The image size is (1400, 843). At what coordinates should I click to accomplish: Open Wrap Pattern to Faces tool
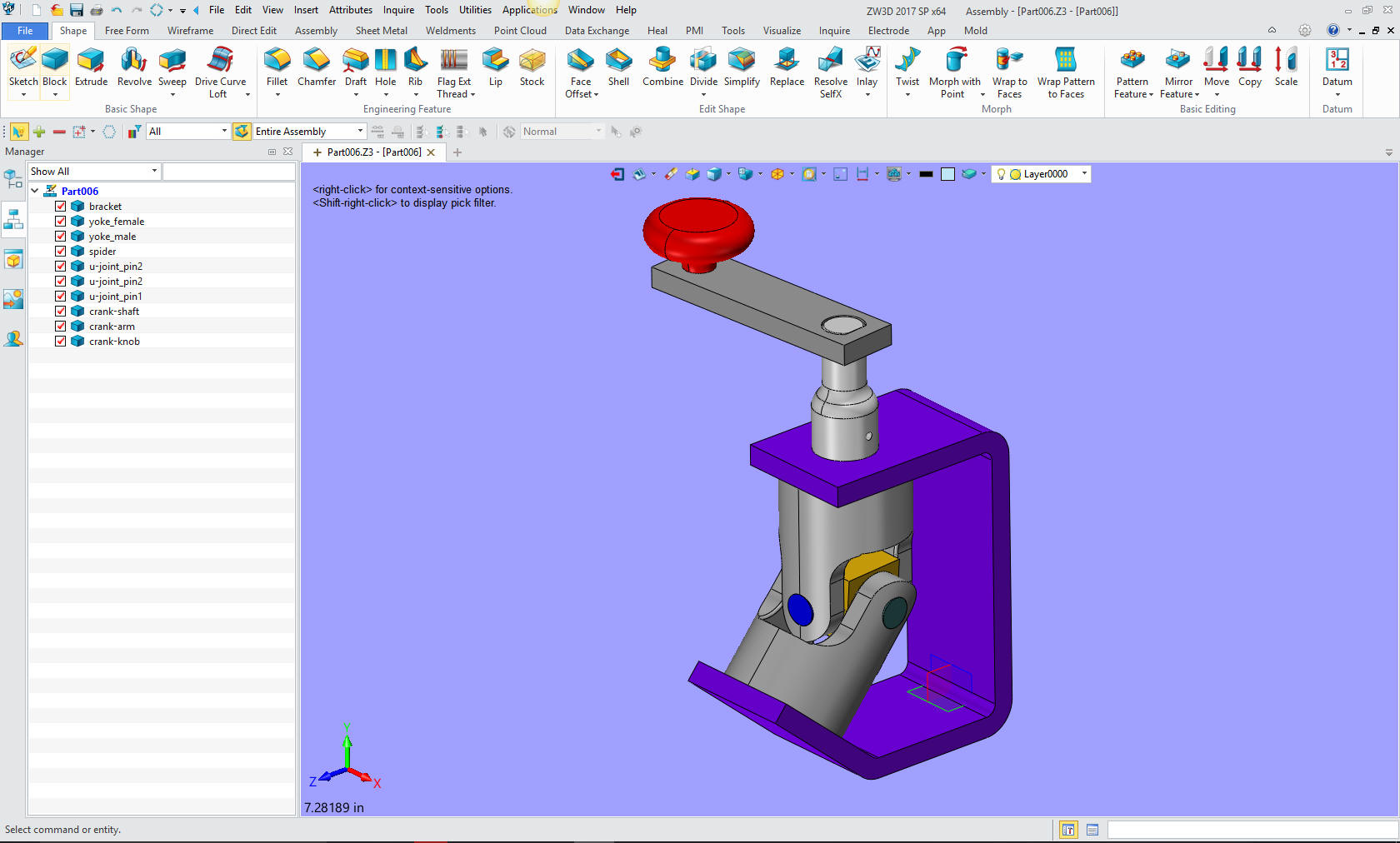coord(1066,72)
